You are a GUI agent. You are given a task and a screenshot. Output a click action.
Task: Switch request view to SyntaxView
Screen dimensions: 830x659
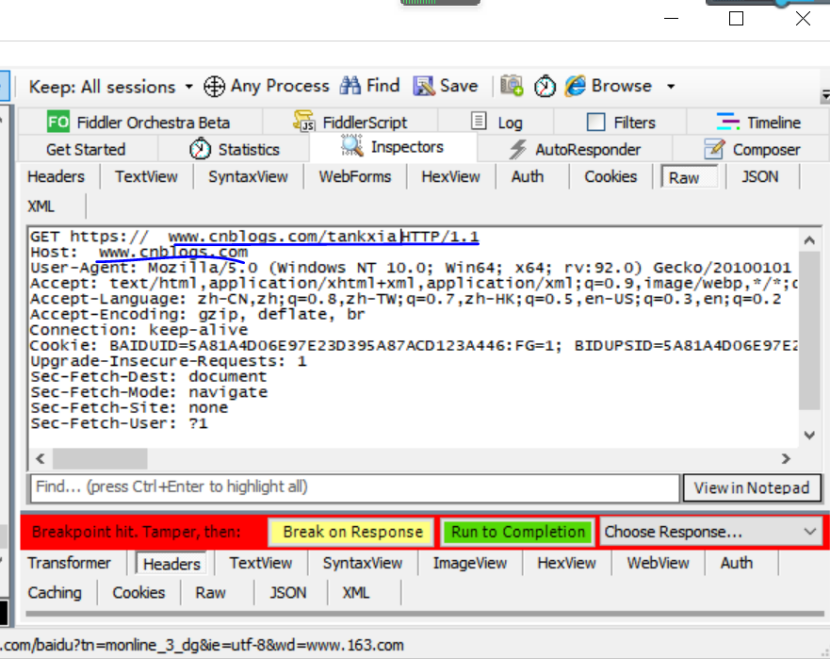248,176
